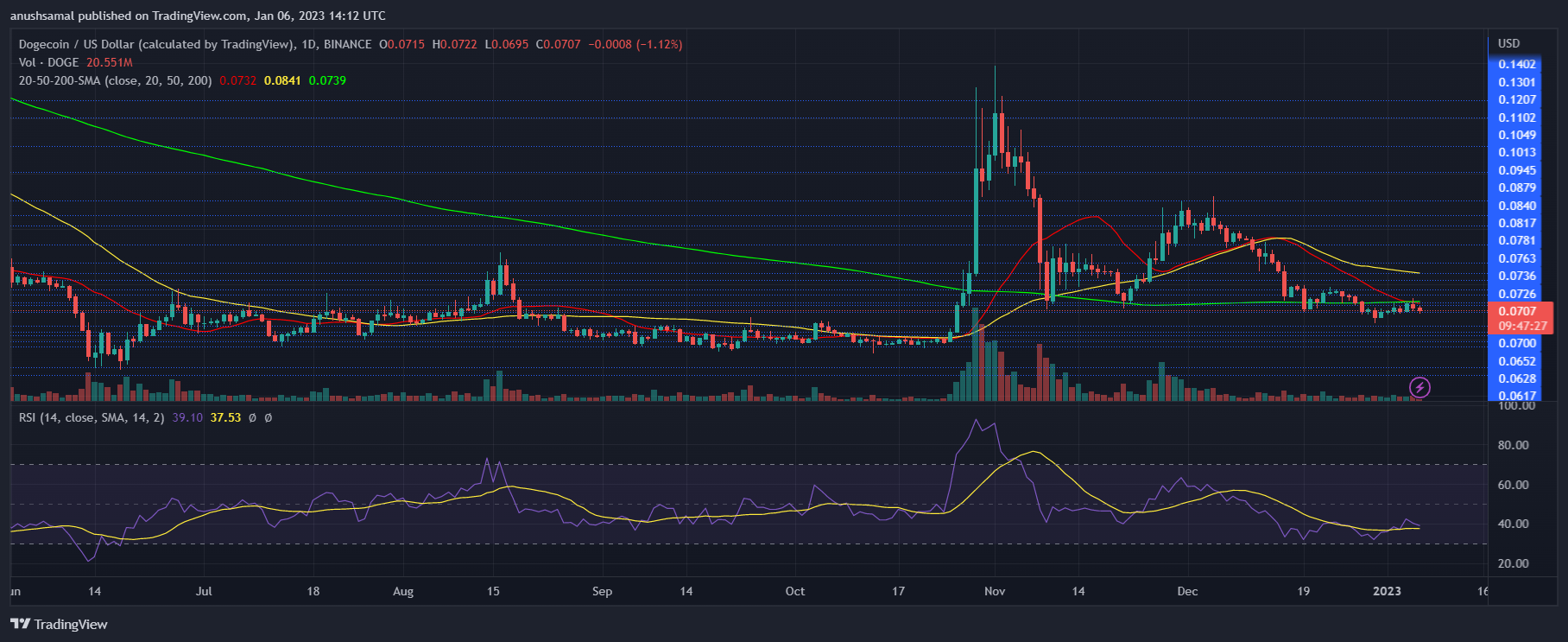Click the 0.1402 price level label
This screenshot has width=1568, height=642.
[1516, 64]
